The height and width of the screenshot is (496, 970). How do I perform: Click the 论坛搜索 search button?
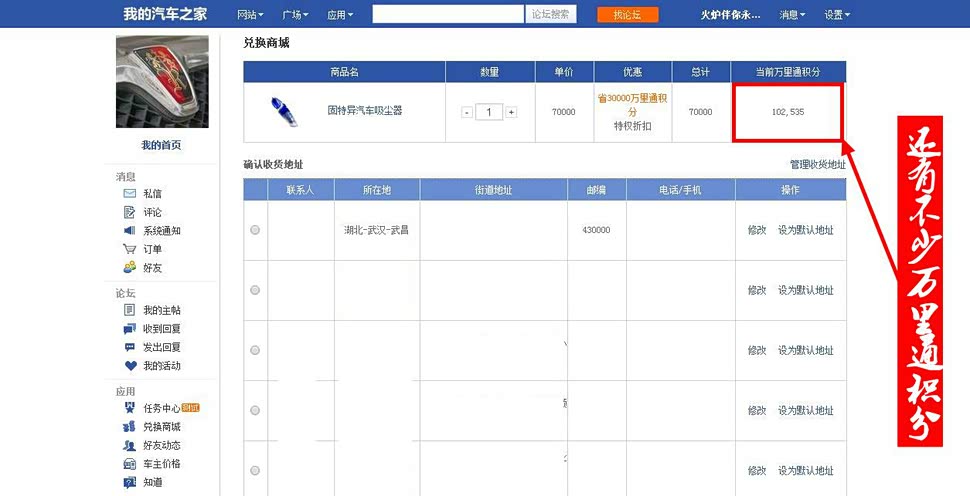[551, 14]
